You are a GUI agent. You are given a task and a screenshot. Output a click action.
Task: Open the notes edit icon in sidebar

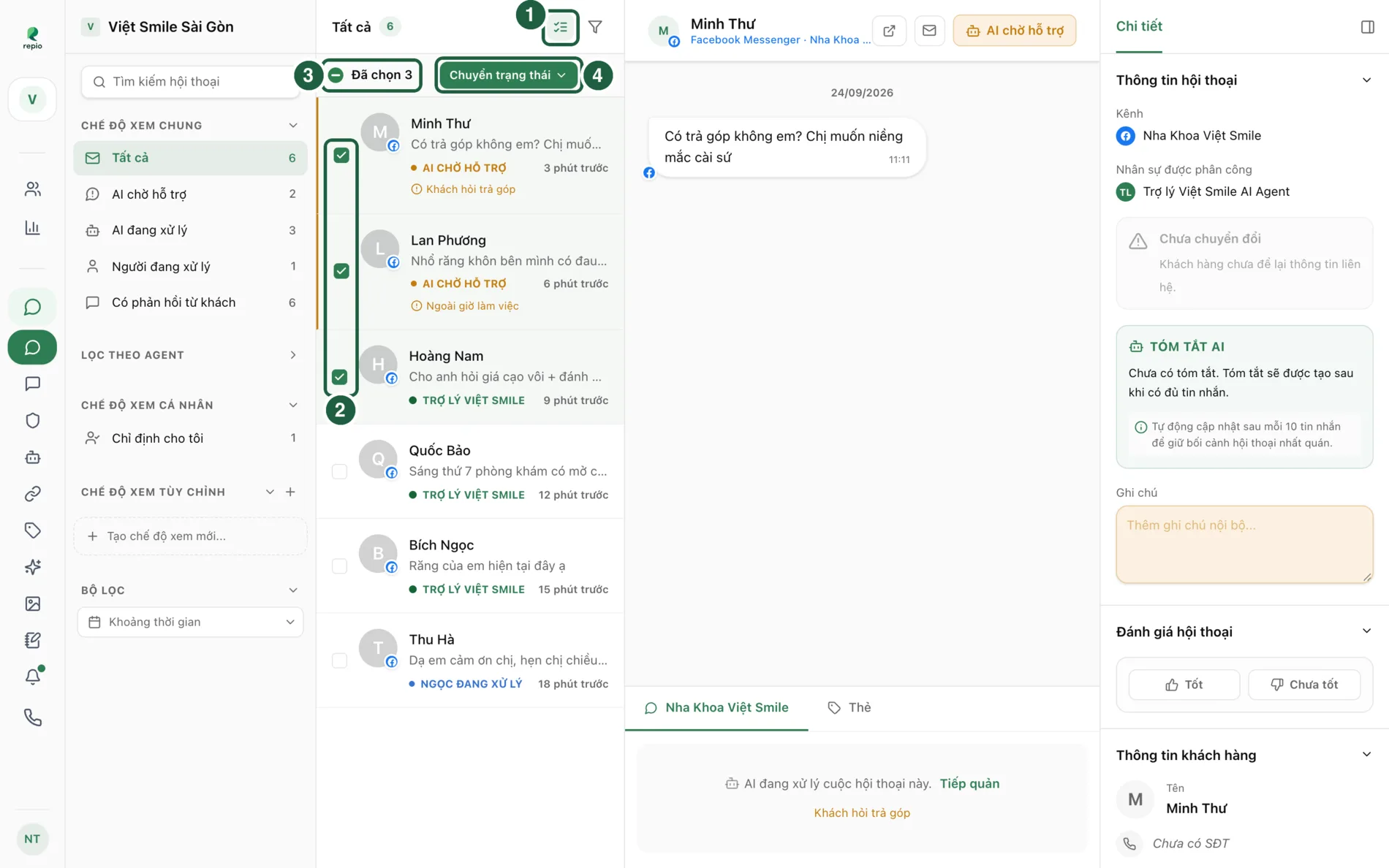click(x=32, y=640)
